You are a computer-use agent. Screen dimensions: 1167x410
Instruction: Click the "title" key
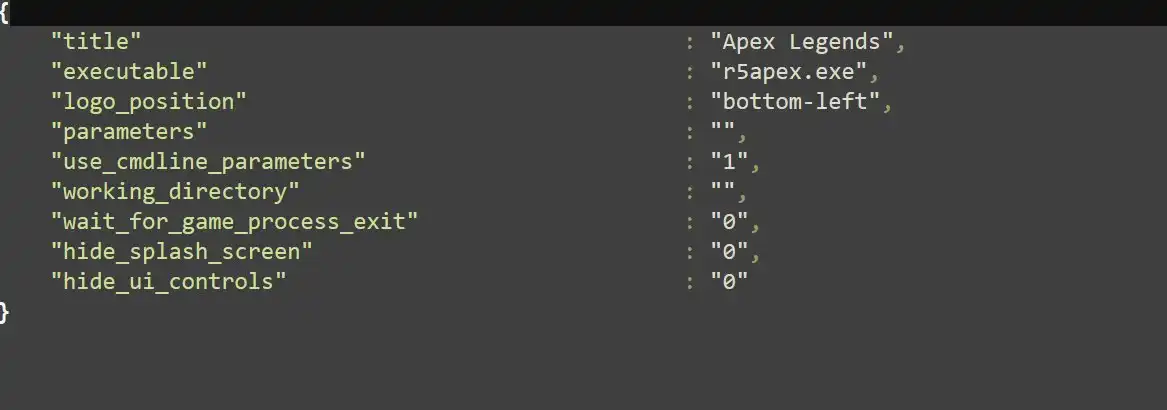pyautogui.click(x=96, y=42)
